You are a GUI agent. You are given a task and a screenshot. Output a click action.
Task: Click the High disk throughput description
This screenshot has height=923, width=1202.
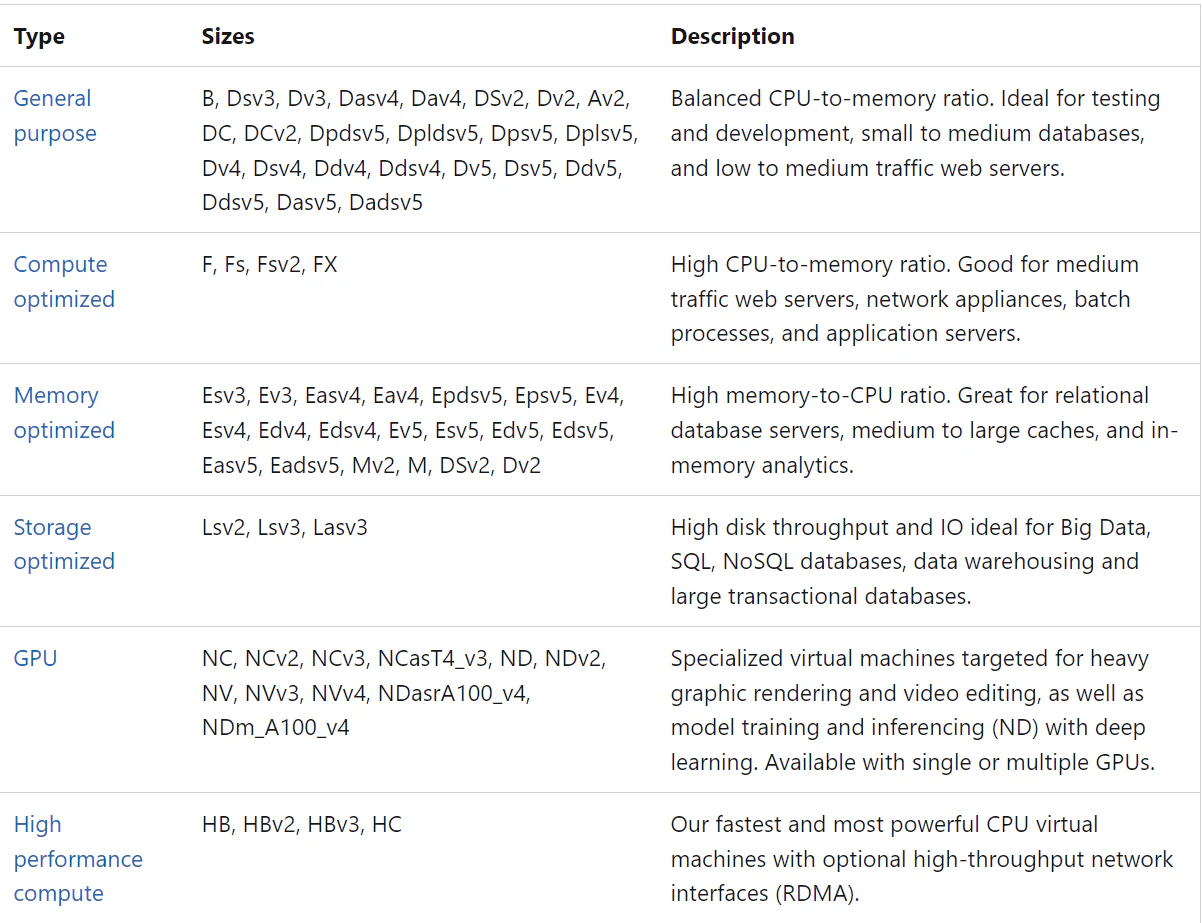click(x=911, y=562)
